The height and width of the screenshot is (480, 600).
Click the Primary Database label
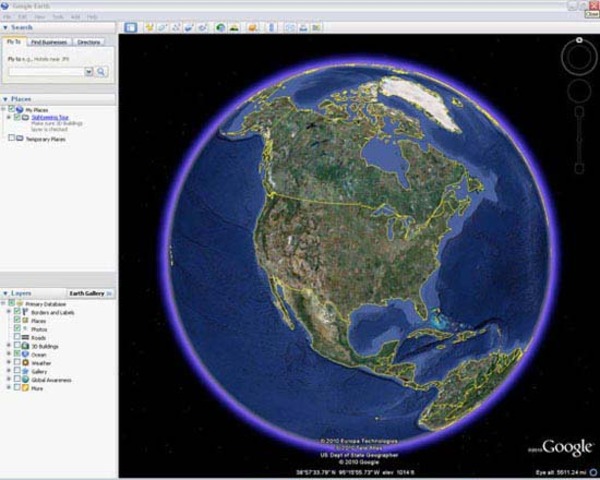click(x=46, y=304)
